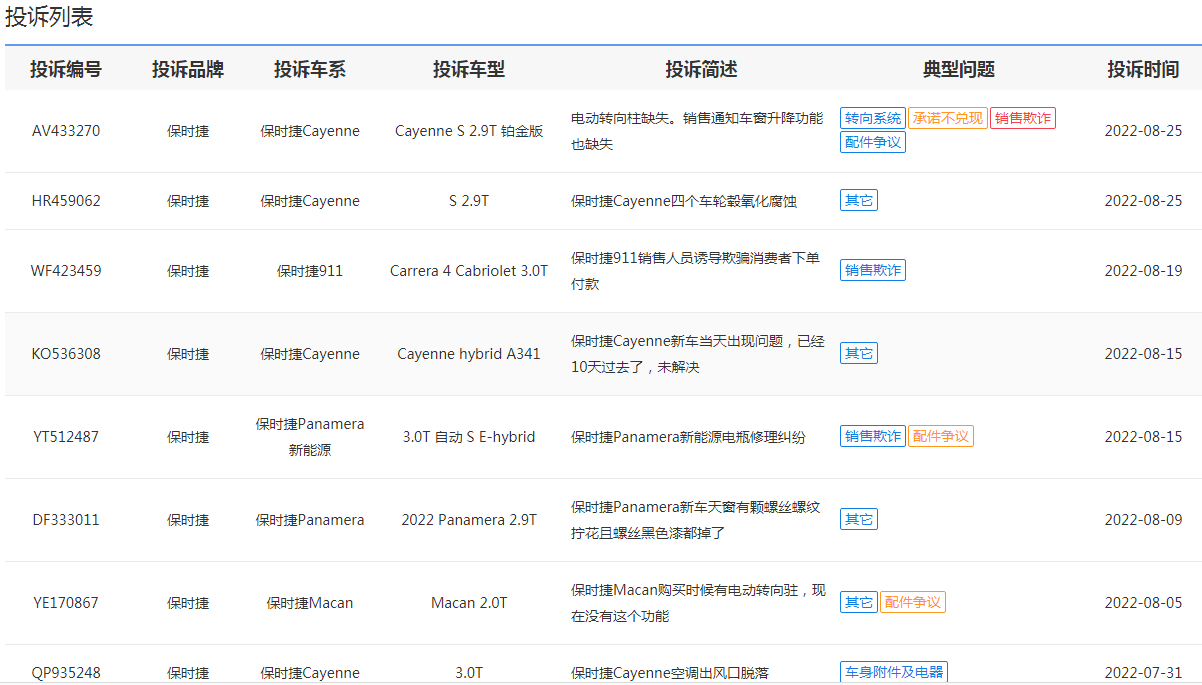Screen dimensions: 1202x685
Task: Click model Carrera 4 Cabriolet 3.0T
Action: (469, 271)
